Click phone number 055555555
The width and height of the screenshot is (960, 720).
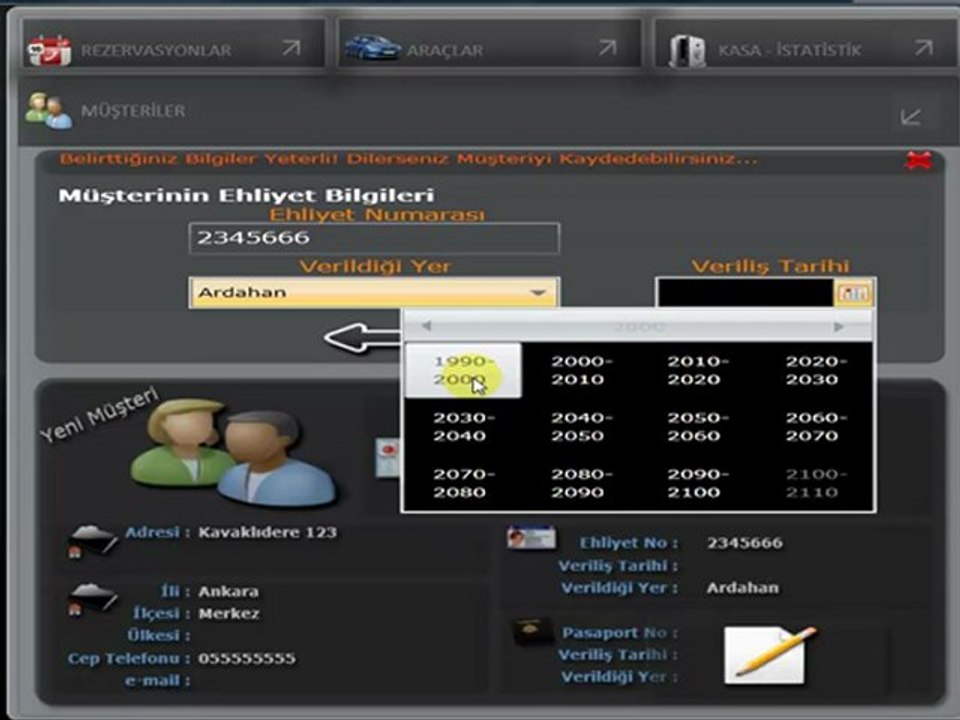tap(247, 659)
